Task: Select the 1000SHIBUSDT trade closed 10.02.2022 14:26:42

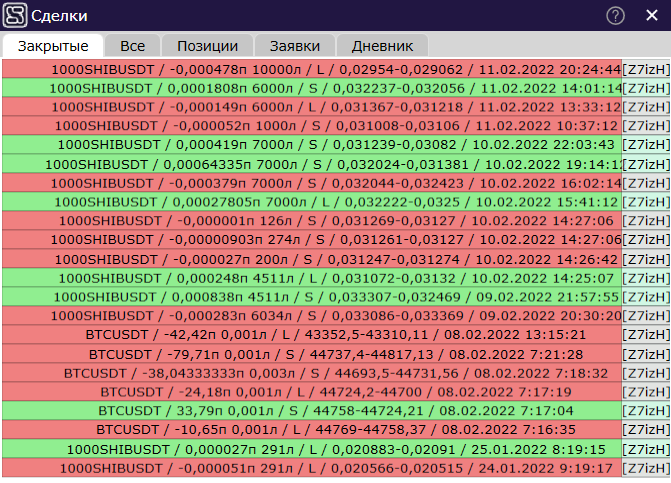Action: pos(312,259)
